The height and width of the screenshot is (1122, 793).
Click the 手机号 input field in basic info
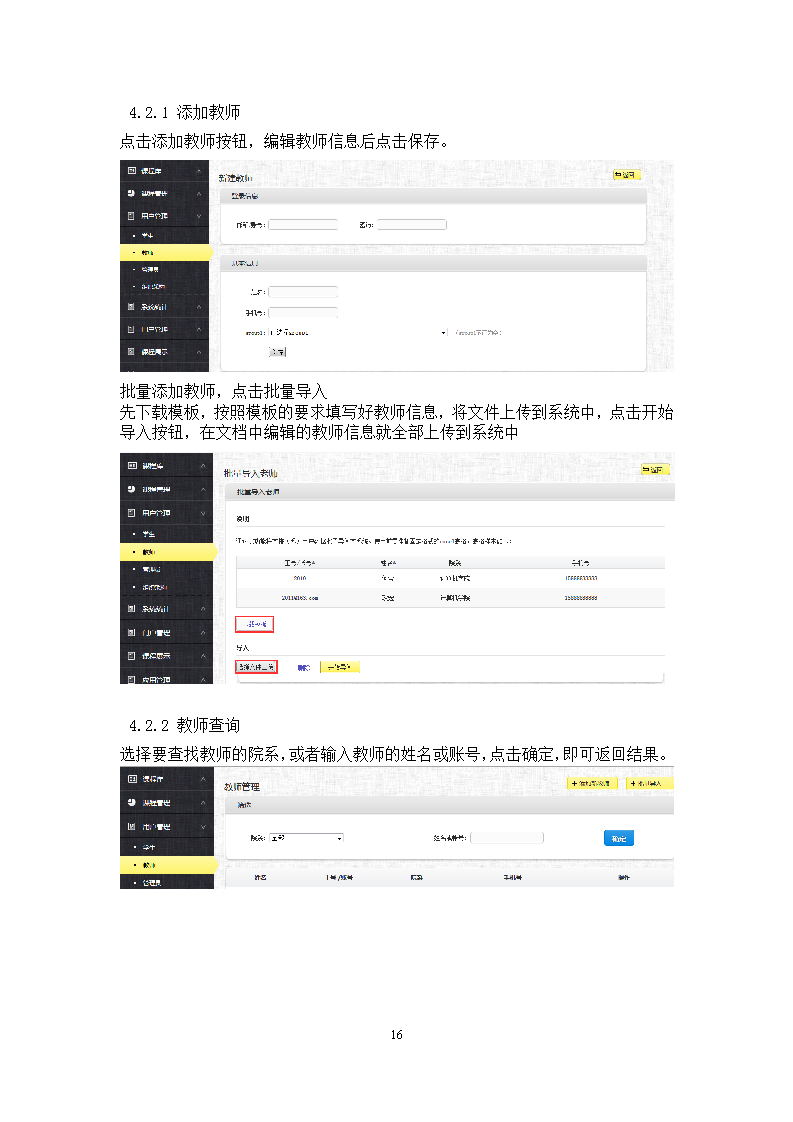[x=303, y=313]
